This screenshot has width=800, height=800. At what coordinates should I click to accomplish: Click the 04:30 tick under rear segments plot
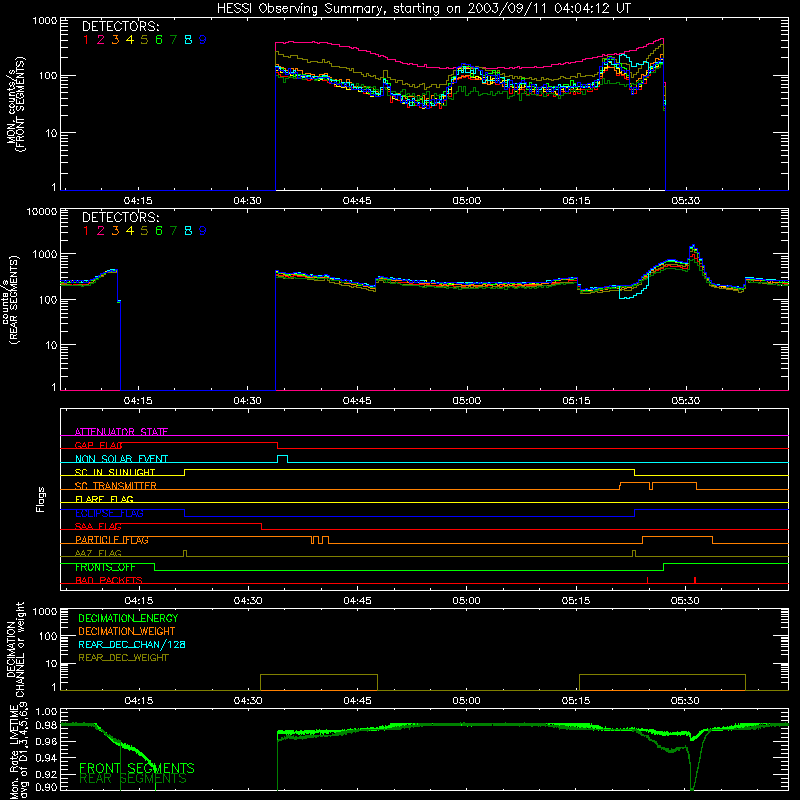pos(247,401)
